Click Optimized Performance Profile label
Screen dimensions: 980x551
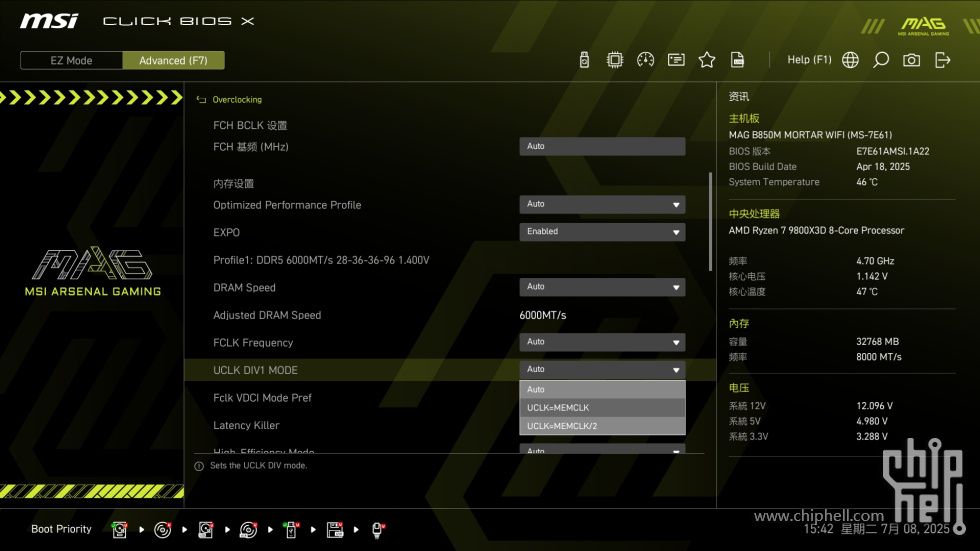(287, 205)
